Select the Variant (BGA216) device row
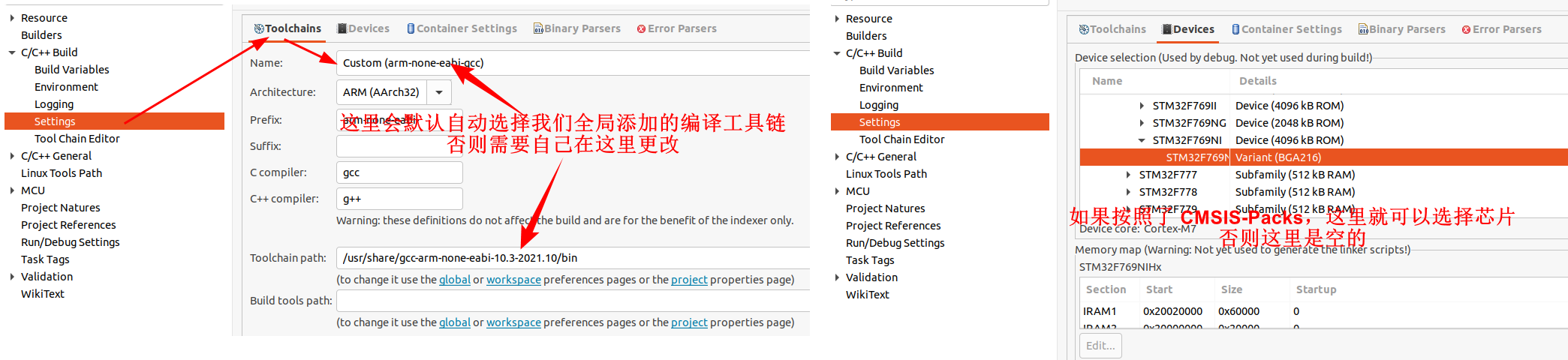This screenshot has width=1568, height=360. point(1323,157)
